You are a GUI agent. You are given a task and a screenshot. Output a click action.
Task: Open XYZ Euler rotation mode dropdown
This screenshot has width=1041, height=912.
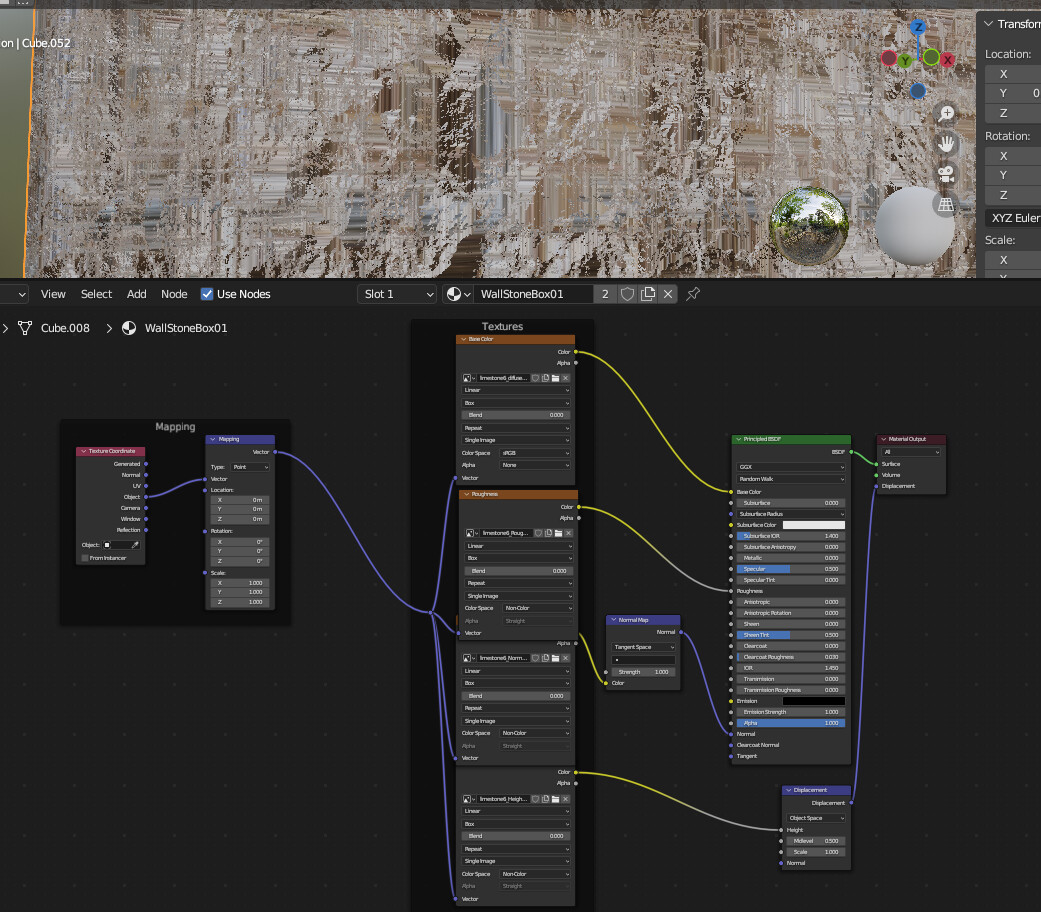[x=1014, y=218]
